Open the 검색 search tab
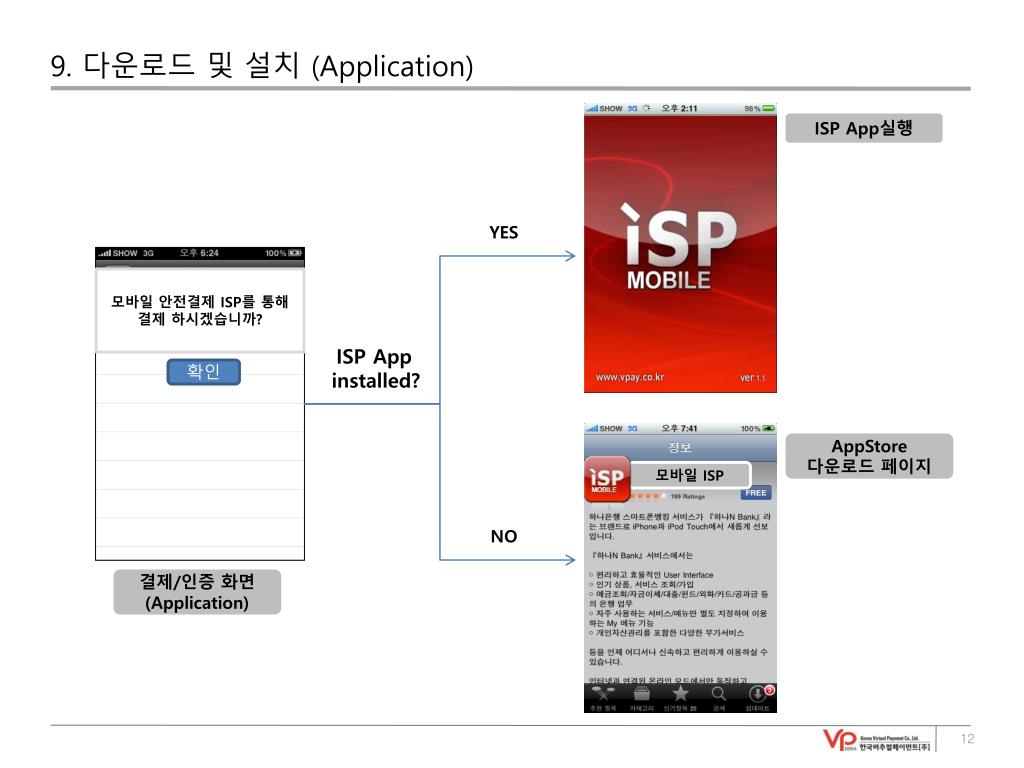1024x768 pixels. (x=718, y=698)
